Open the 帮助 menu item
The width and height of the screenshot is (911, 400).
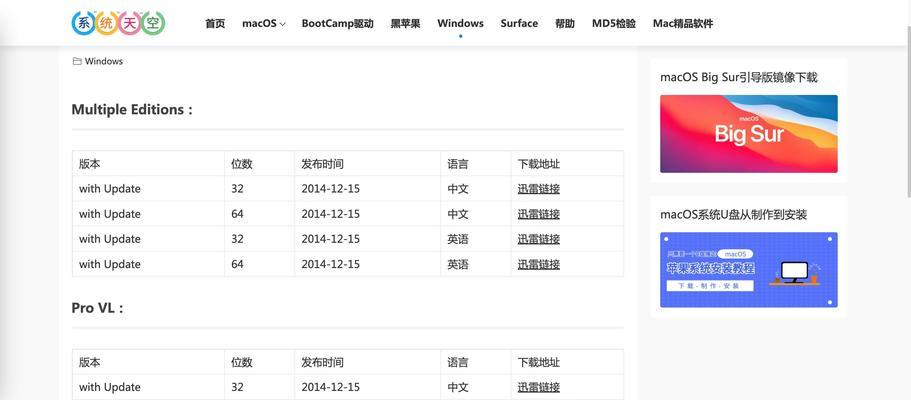565,24
